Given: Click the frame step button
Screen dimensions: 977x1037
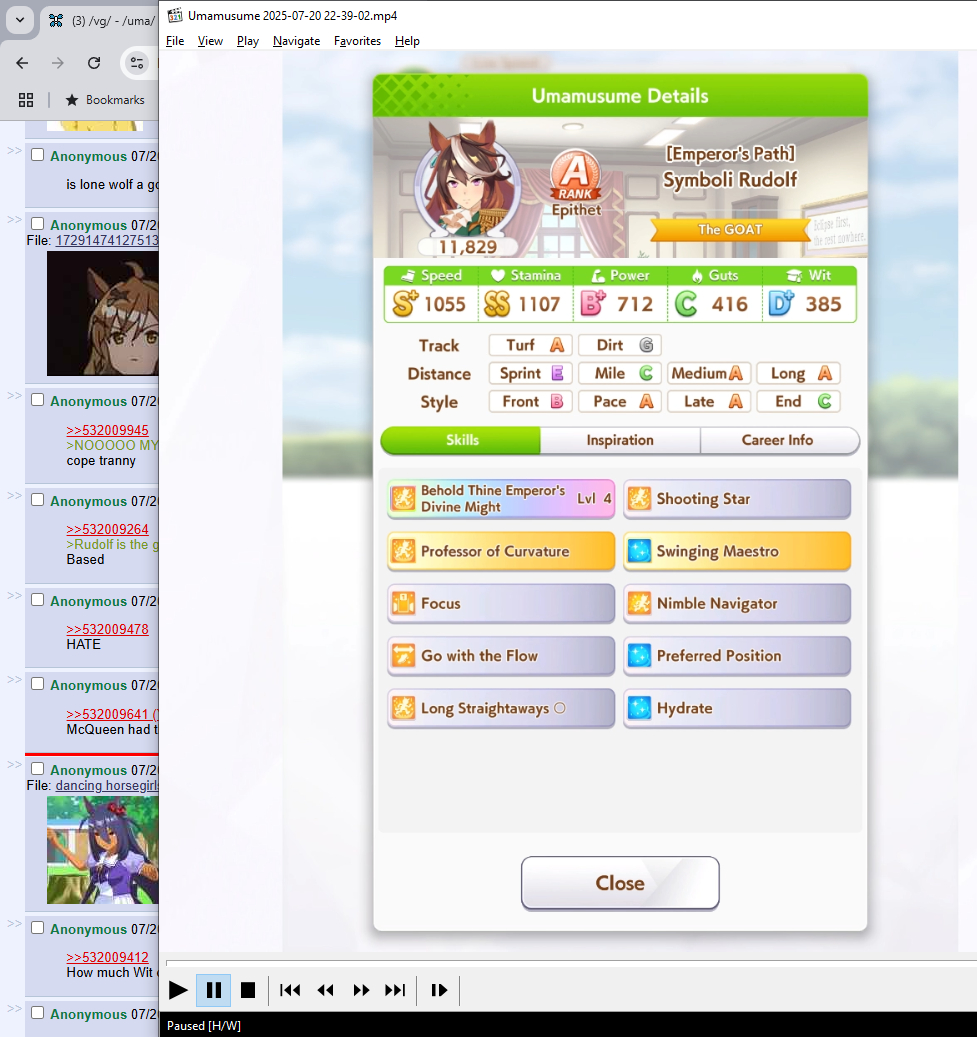Looking at the screenshot, I should tap(439, 989).
